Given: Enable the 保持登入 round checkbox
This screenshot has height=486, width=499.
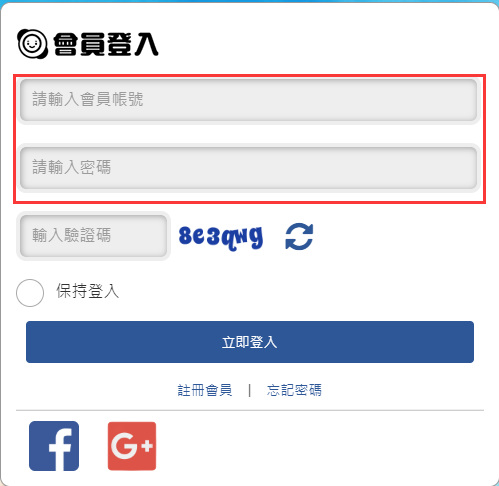Looking at the screenshot, I should tap(30, 293).
